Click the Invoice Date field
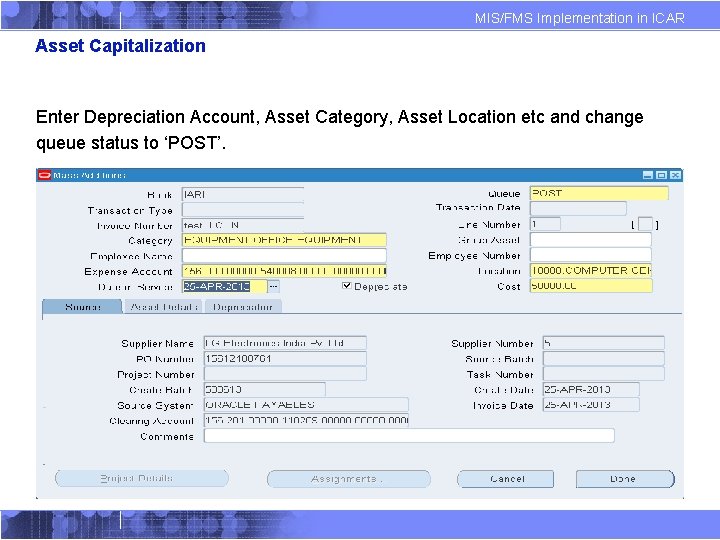 coord(591,405)
